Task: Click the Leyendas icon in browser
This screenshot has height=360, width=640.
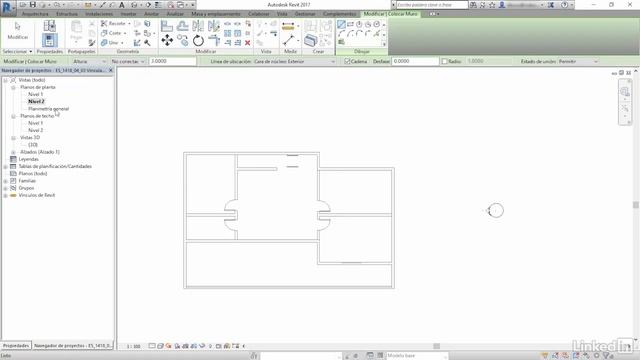Action: coord(13,159)
